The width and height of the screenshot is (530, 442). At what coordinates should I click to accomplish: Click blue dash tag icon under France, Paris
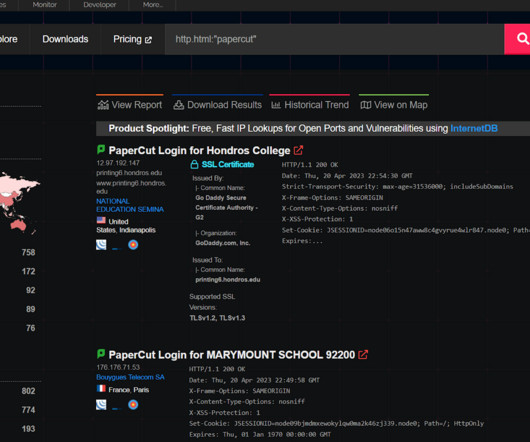(x=117, y=408)
